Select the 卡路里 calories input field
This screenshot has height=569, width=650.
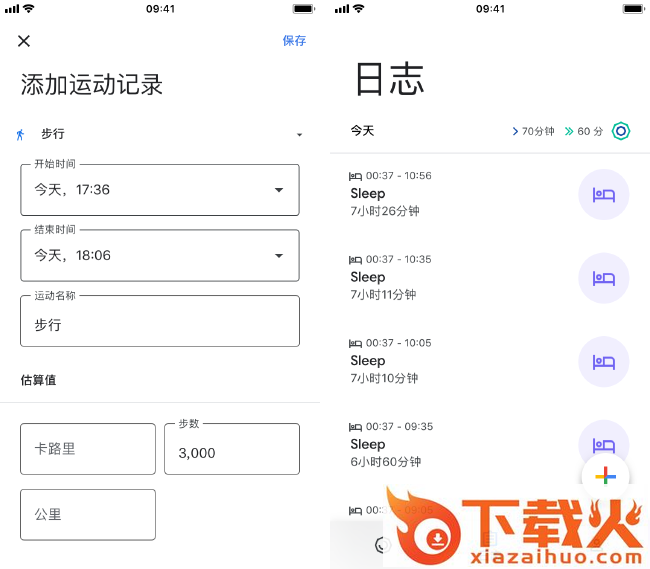tap(88, 449)
